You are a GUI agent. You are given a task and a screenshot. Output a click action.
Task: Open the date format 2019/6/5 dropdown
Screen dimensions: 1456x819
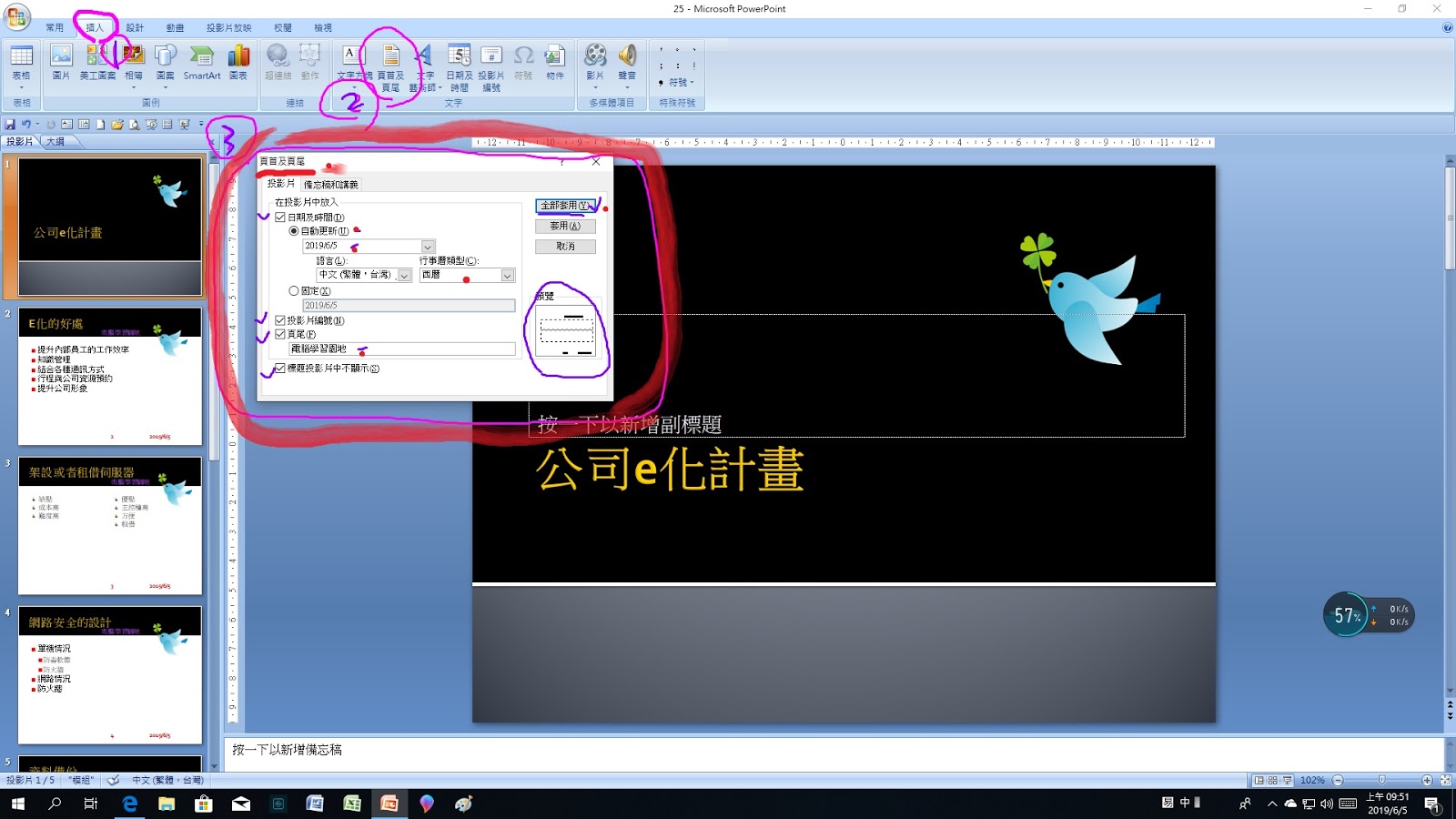click(x=428, y=247)
